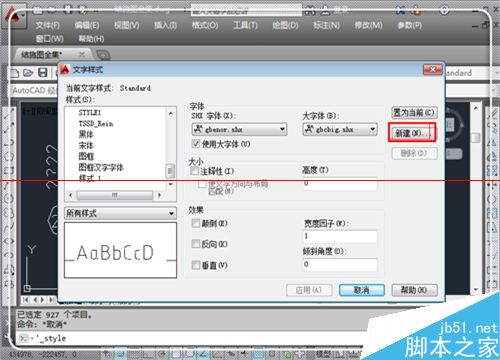Click the Help question mark icon in title bar
Screen dimensions: 500x360
444,10
